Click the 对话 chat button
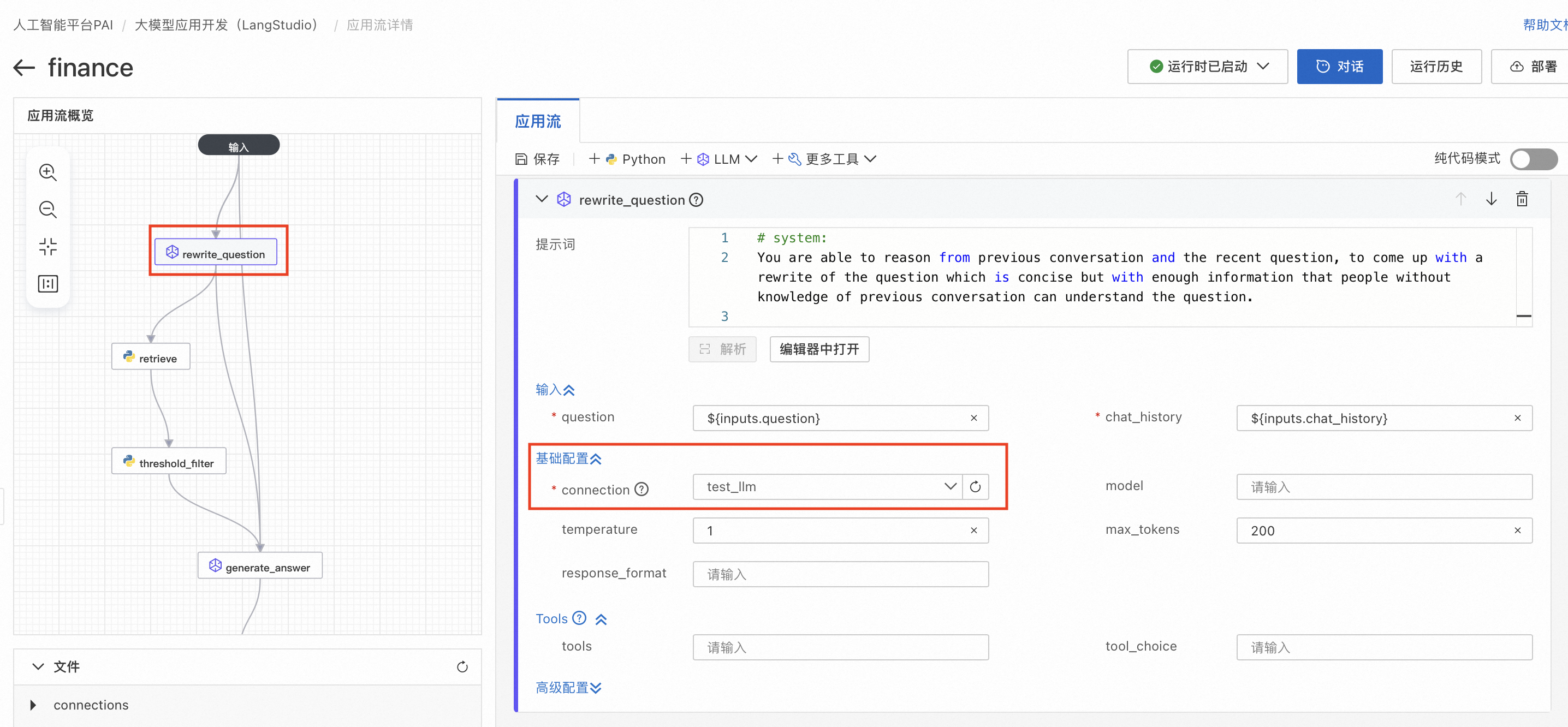 (x=1339, y=66)
